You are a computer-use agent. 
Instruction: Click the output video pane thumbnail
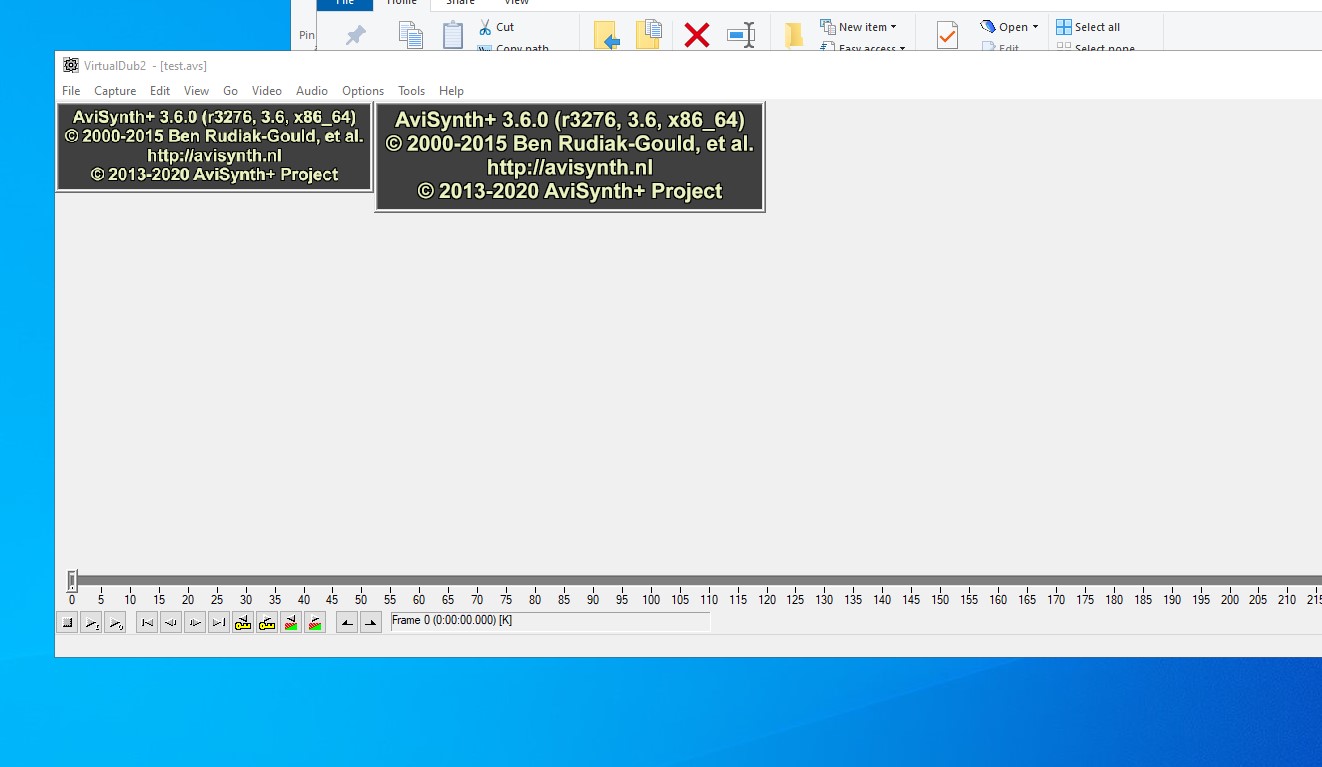tap(570, 156)
